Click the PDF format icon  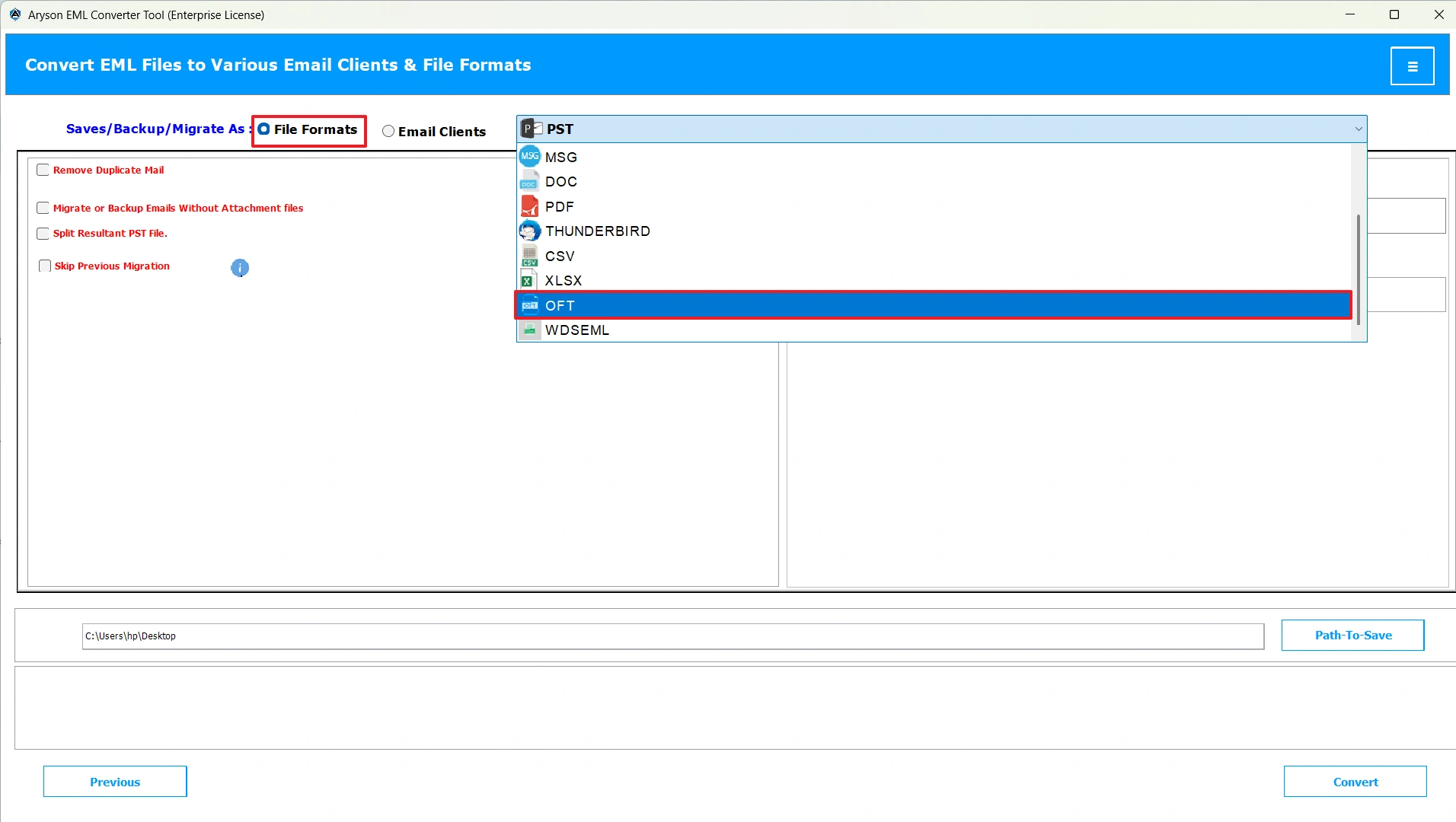point(531,205)
